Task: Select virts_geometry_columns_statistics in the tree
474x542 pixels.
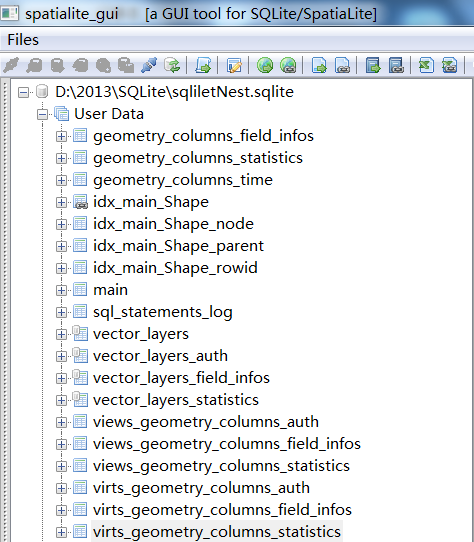Action: 217,532
